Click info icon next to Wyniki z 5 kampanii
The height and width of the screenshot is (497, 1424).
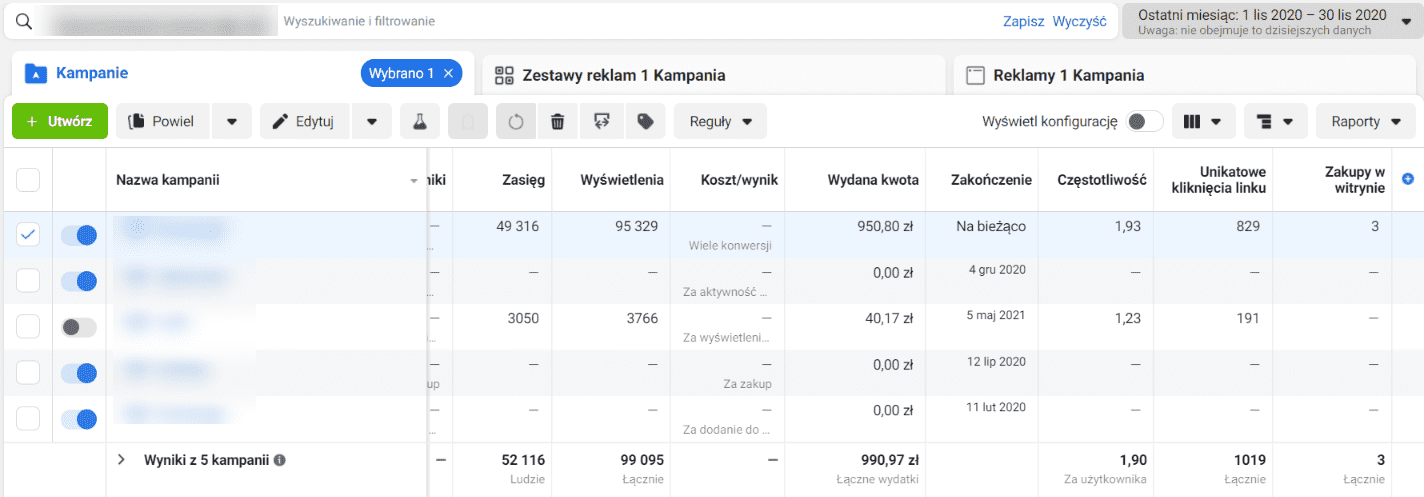pyautogui.click(x=280, y=461)
